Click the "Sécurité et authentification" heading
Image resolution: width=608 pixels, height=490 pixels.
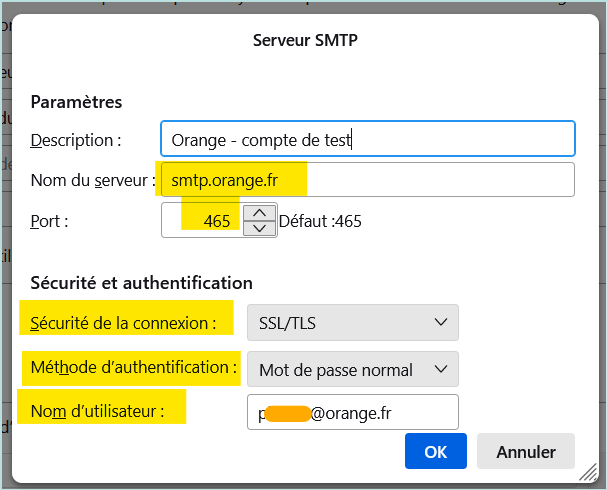click(141, 283)
